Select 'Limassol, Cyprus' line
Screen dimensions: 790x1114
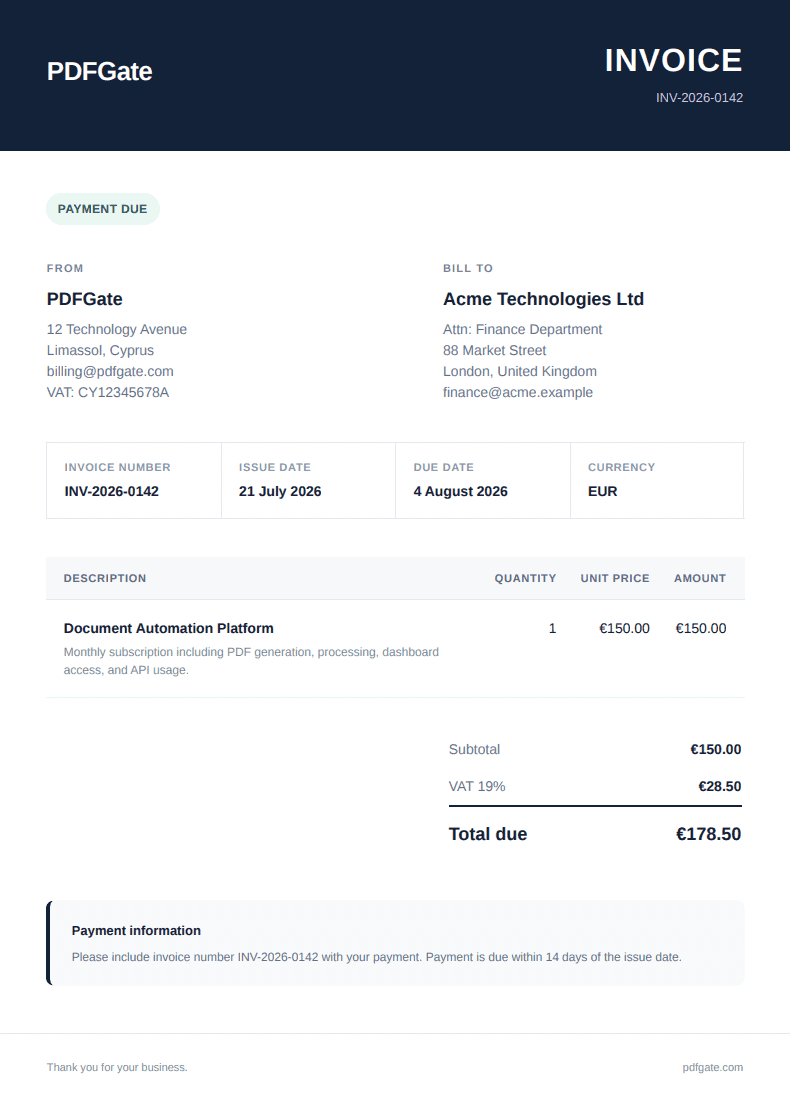pos(100,350)
